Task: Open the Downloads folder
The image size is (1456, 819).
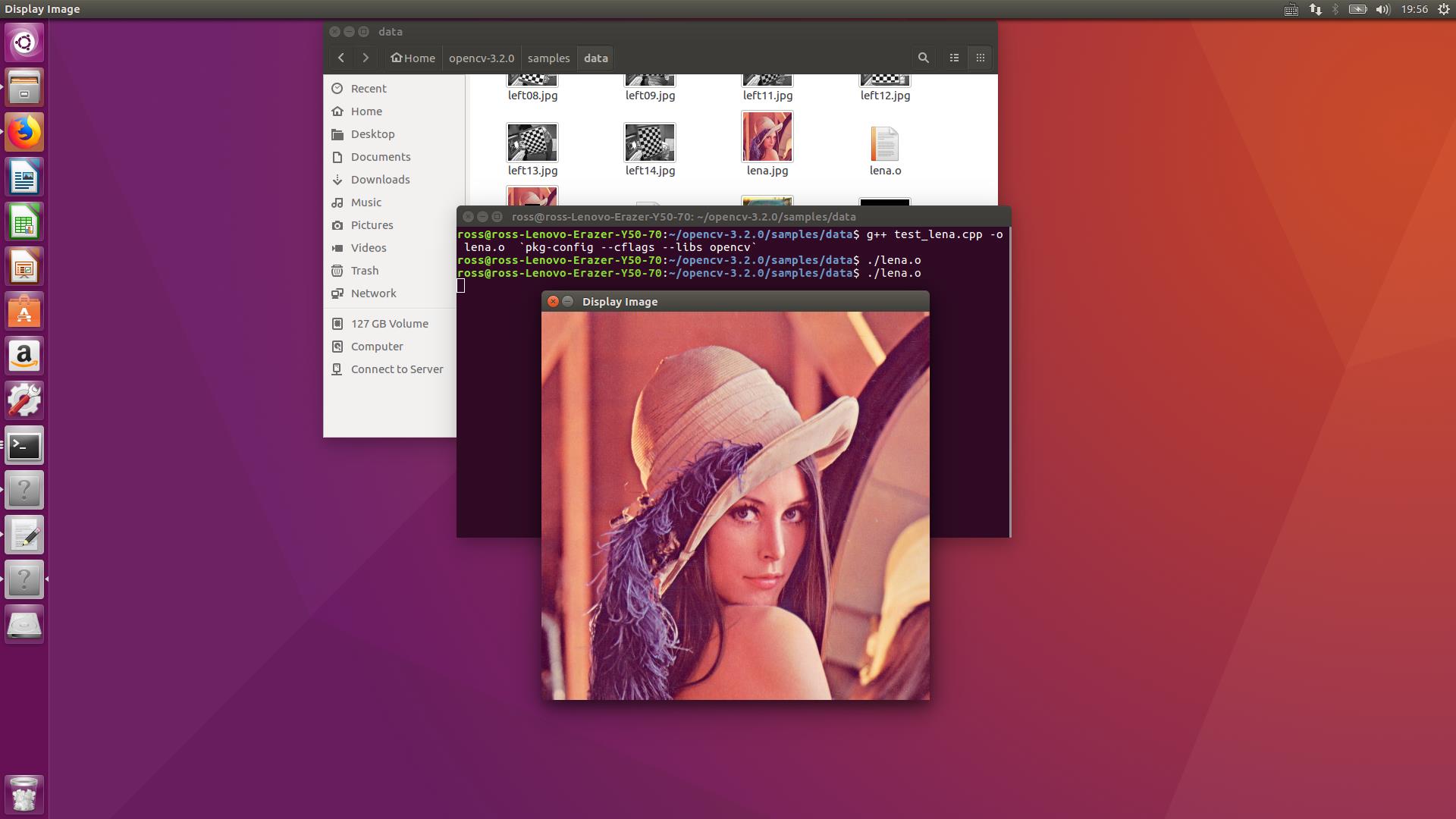Action: coord(380,178)
